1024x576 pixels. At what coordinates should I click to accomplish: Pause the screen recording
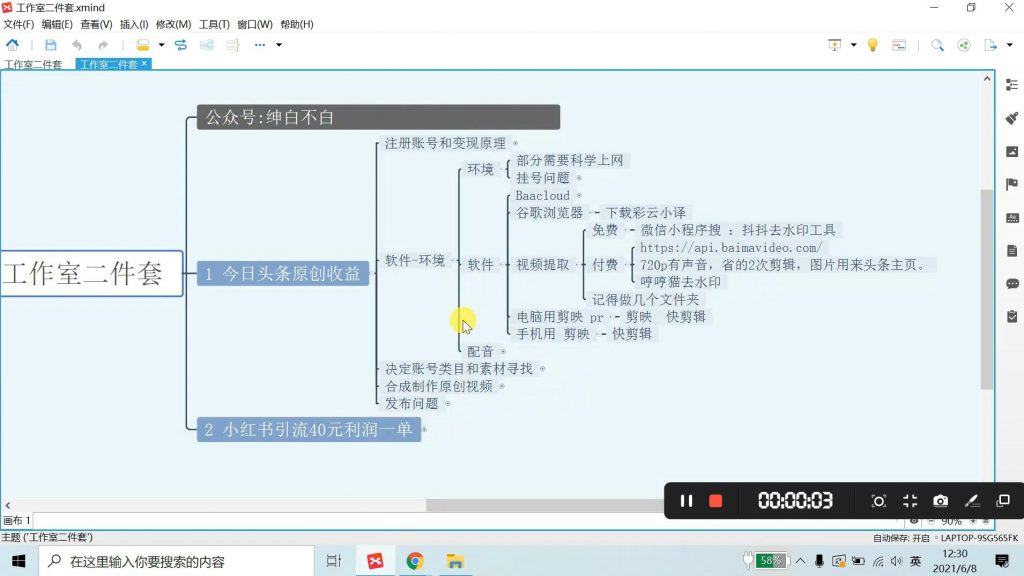coord(686,501)
